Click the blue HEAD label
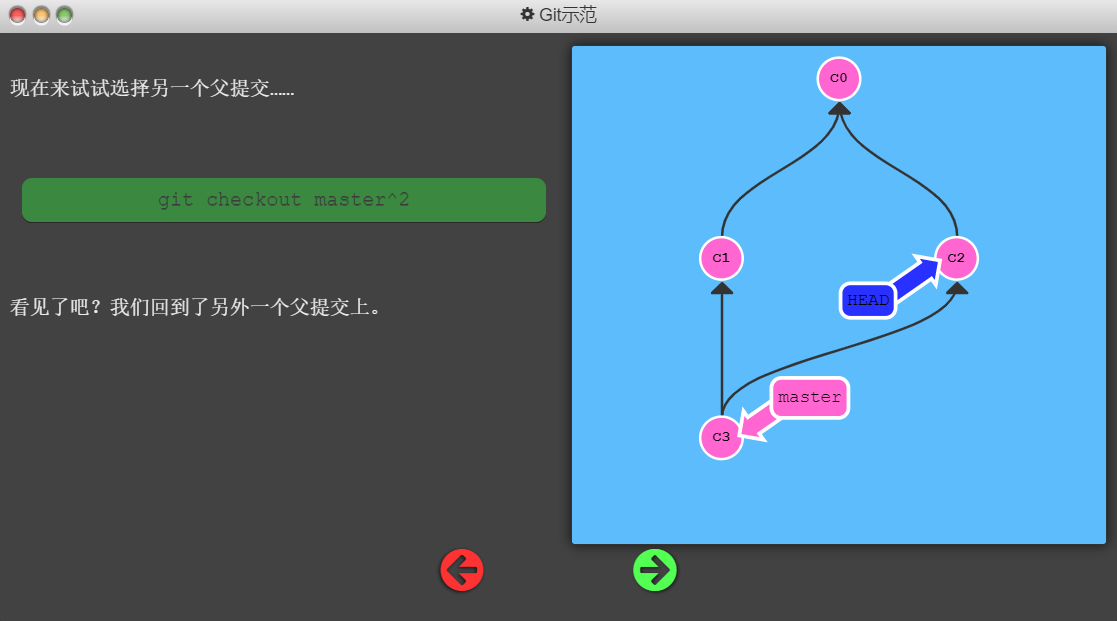 (x=867, y=300)
